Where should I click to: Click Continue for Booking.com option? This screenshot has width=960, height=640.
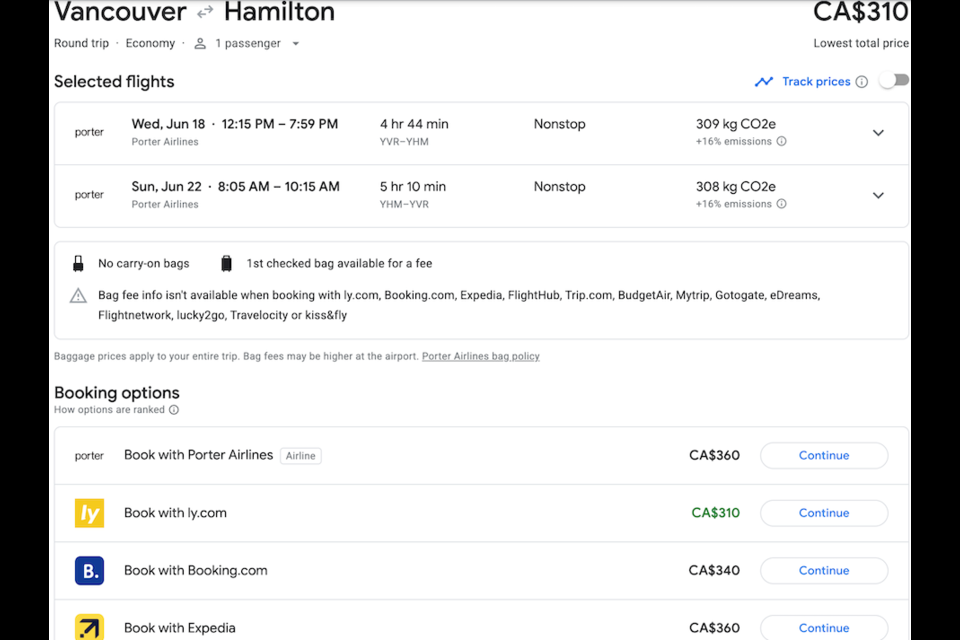pyautogui.click(x=823, y=571)
